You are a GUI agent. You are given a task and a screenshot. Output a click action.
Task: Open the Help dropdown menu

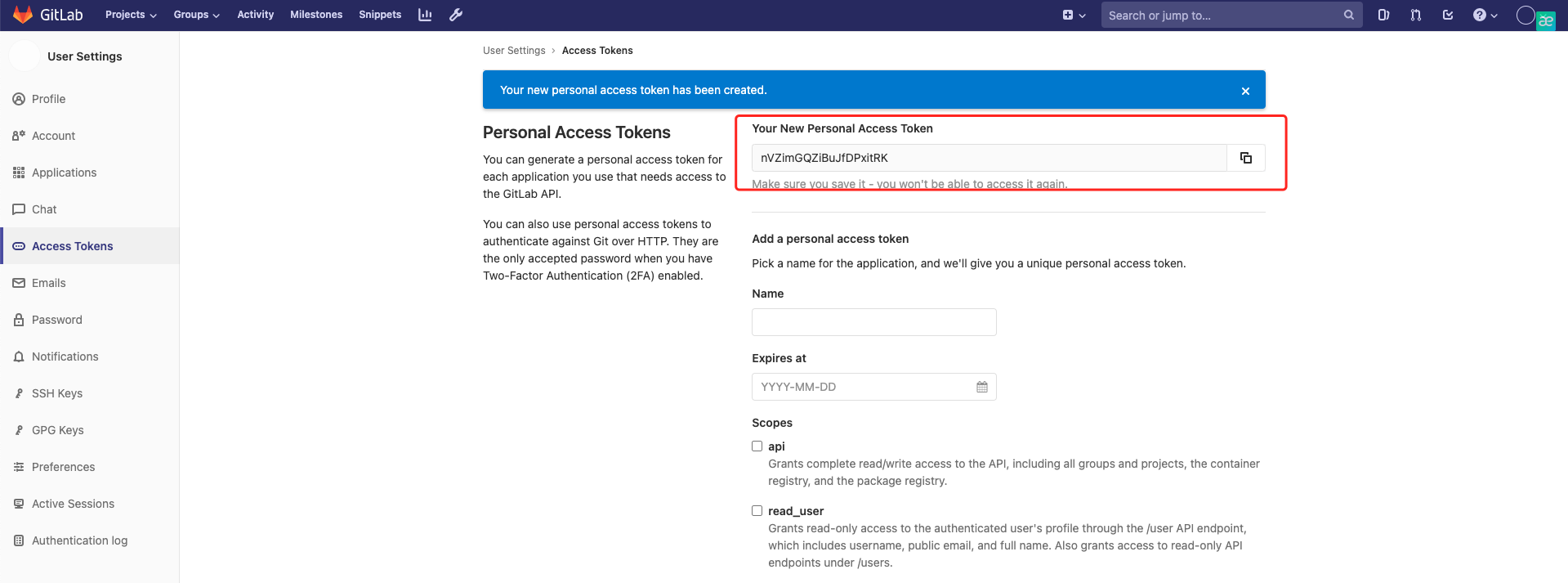point(1485,15)
